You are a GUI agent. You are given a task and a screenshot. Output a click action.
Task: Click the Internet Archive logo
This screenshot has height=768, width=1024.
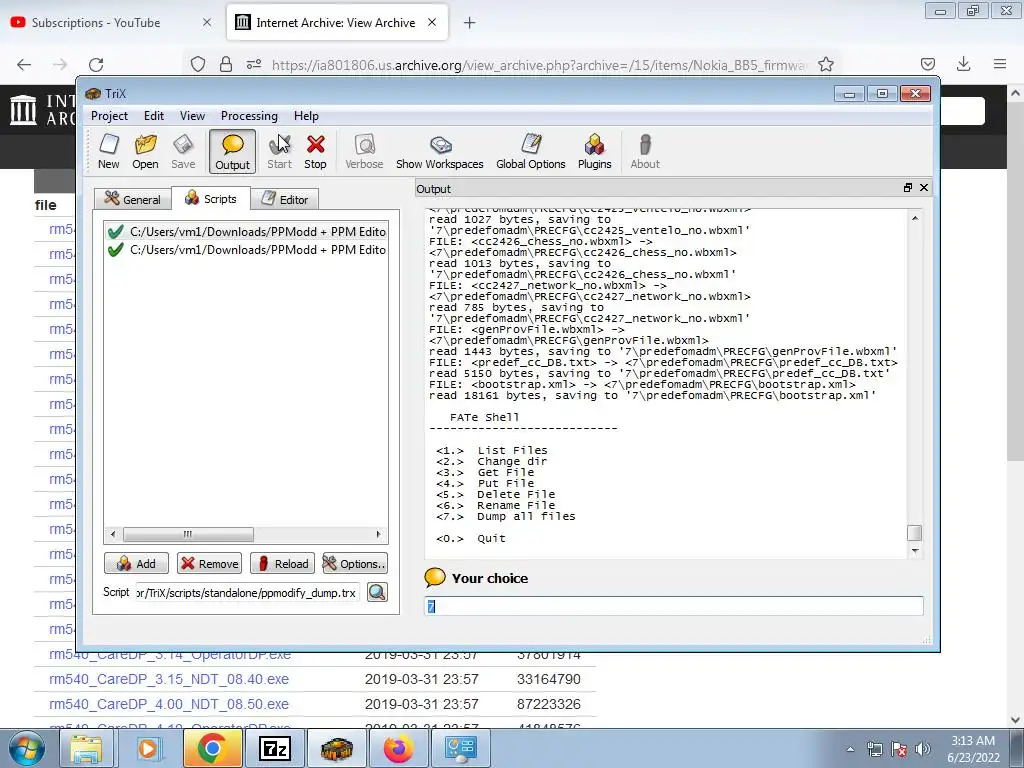24,110
